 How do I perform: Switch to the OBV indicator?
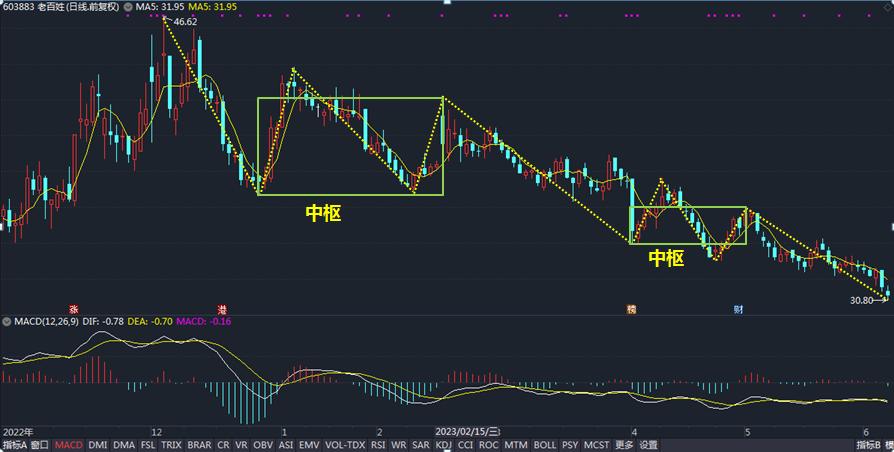point(263,445)
